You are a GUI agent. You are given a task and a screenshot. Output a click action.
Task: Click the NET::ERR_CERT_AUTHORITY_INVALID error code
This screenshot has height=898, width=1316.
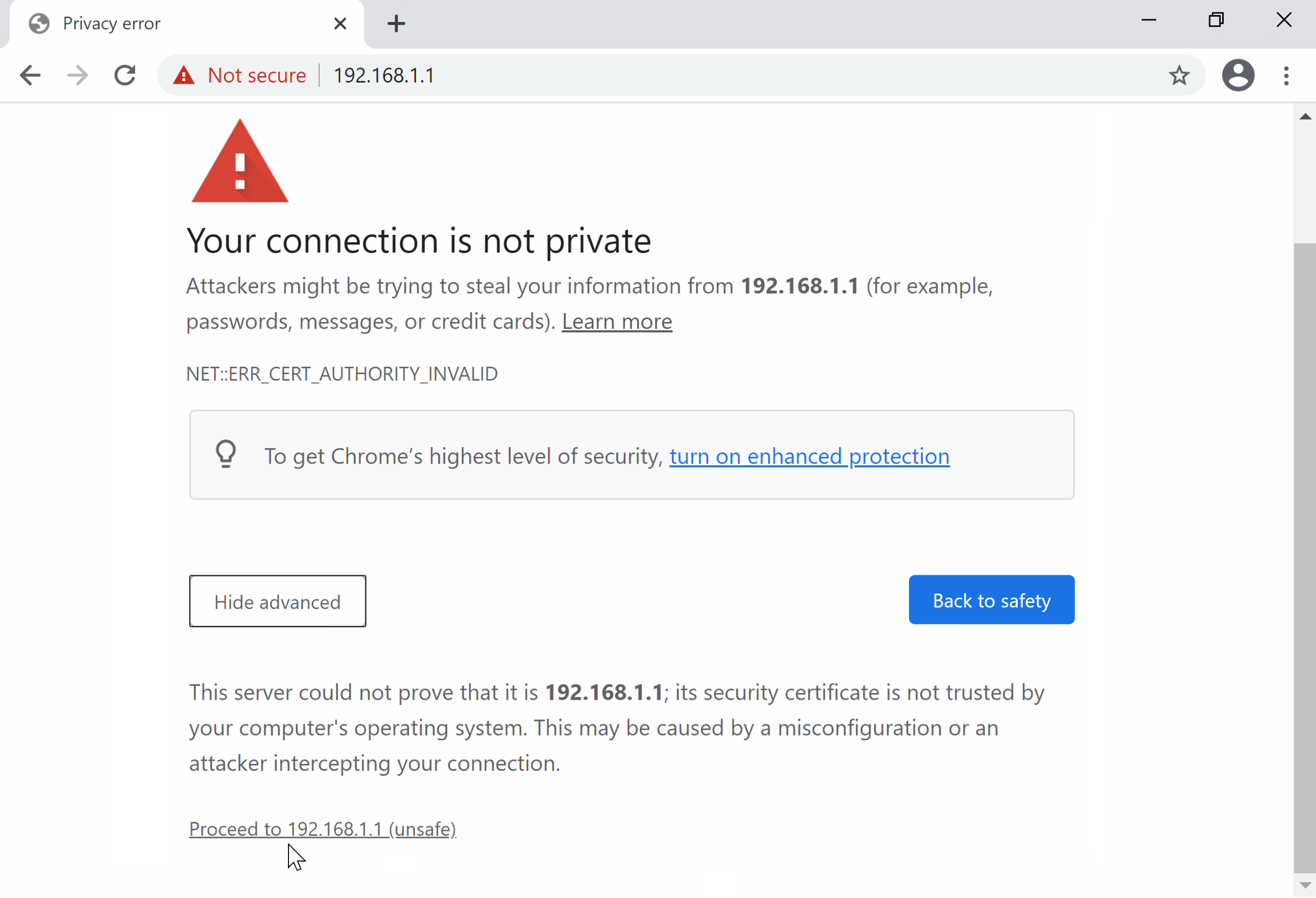coord(342,374)
